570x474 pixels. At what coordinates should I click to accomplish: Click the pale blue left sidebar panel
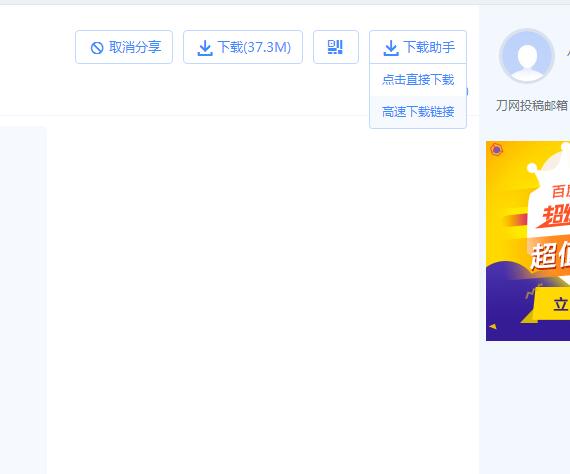23,300
